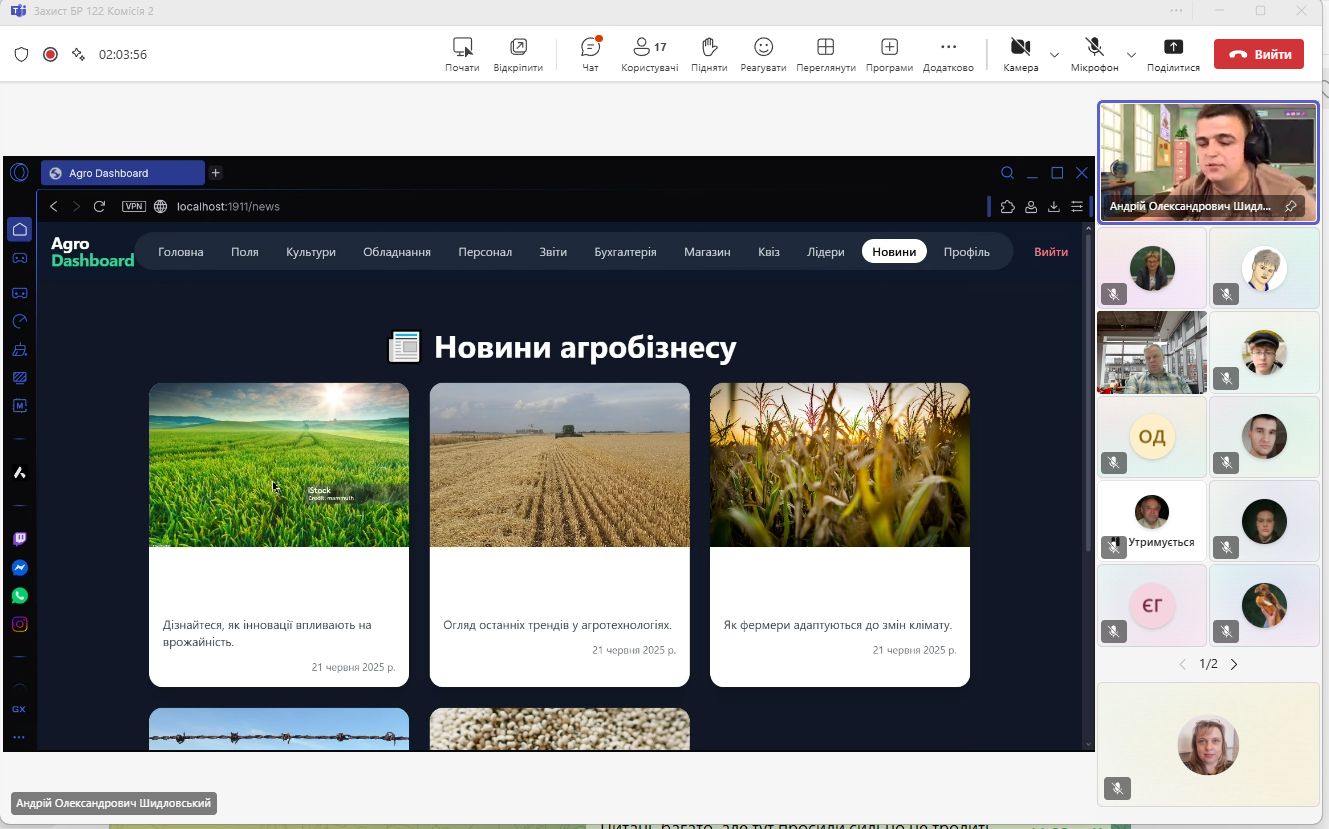Open the Переглянути view options
Image resolution: width=1329 pixels, height=829 pixels.
tap(825, 54)
